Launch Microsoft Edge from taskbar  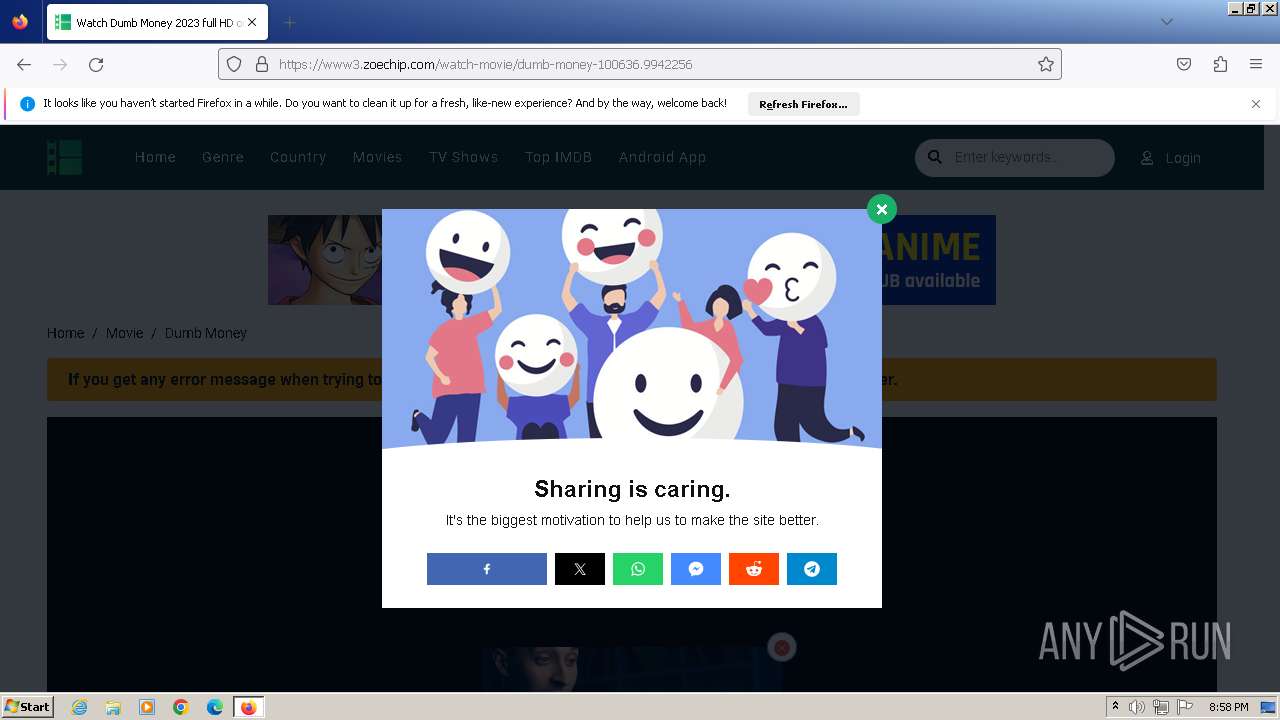point(215,707)
